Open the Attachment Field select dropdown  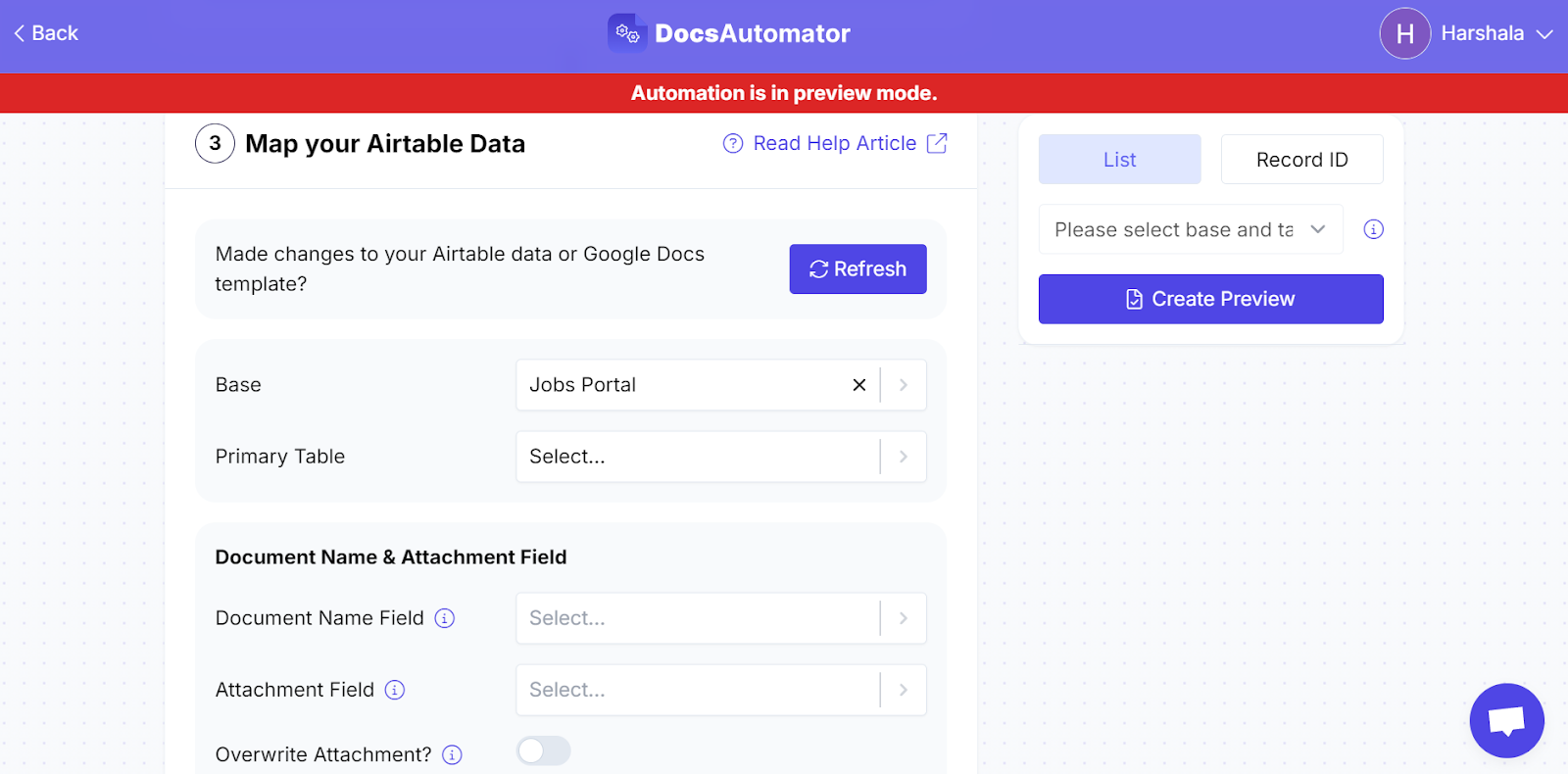click(721, 690)
